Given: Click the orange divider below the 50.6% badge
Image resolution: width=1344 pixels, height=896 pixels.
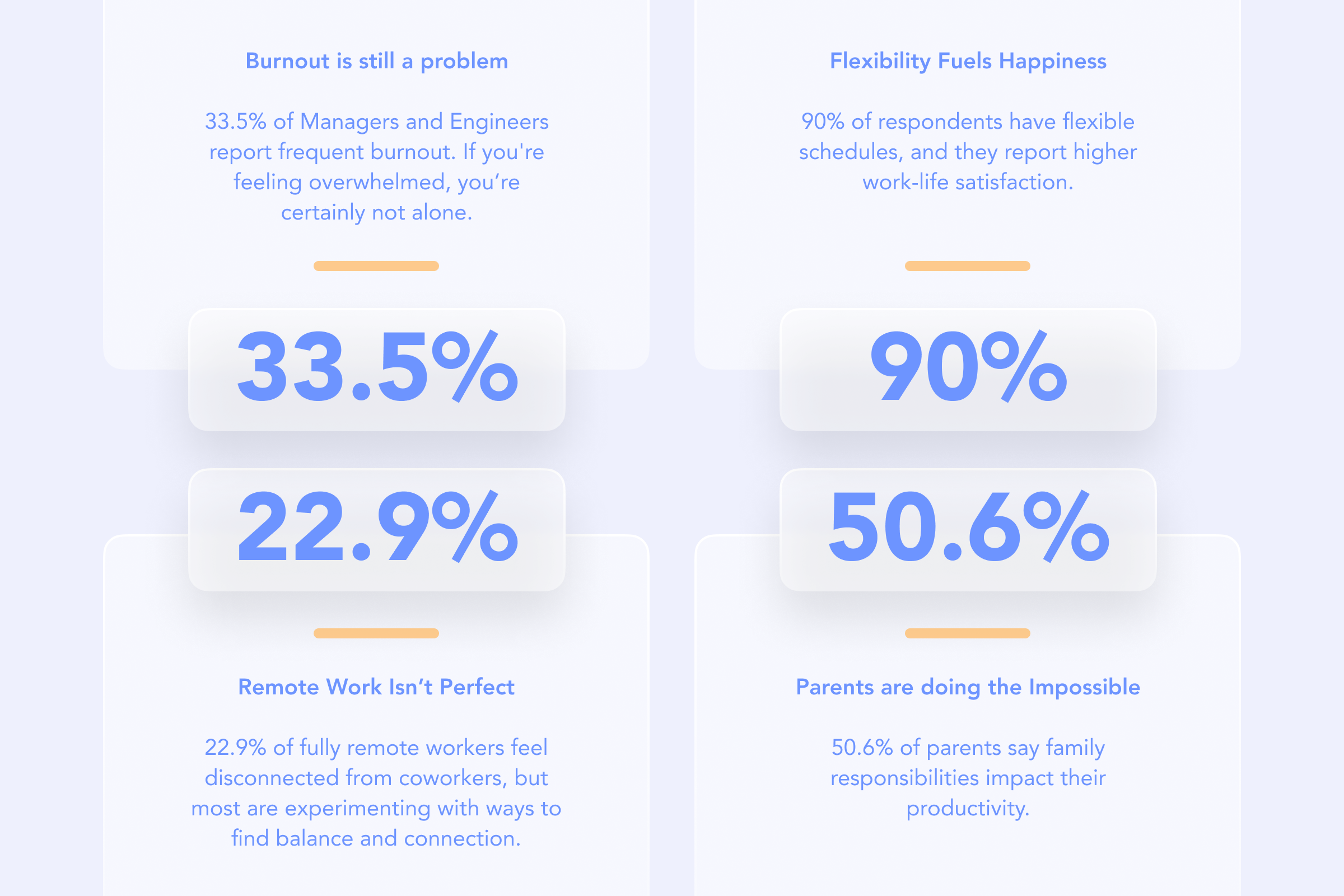Looking at the screenshot, I should 968,633.
